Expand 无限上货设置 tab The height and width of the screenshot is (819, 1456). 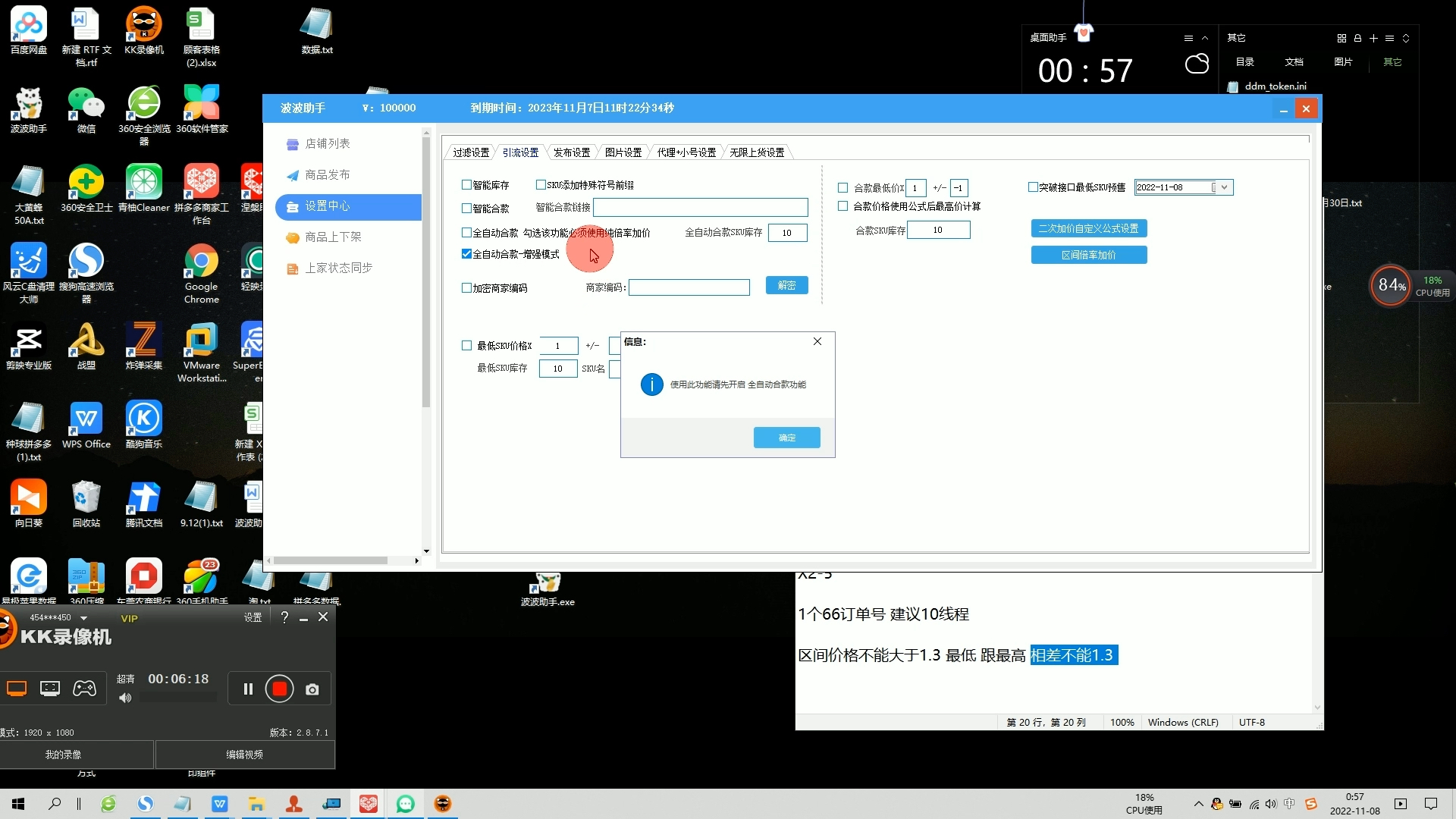click(x=756, y=151)
